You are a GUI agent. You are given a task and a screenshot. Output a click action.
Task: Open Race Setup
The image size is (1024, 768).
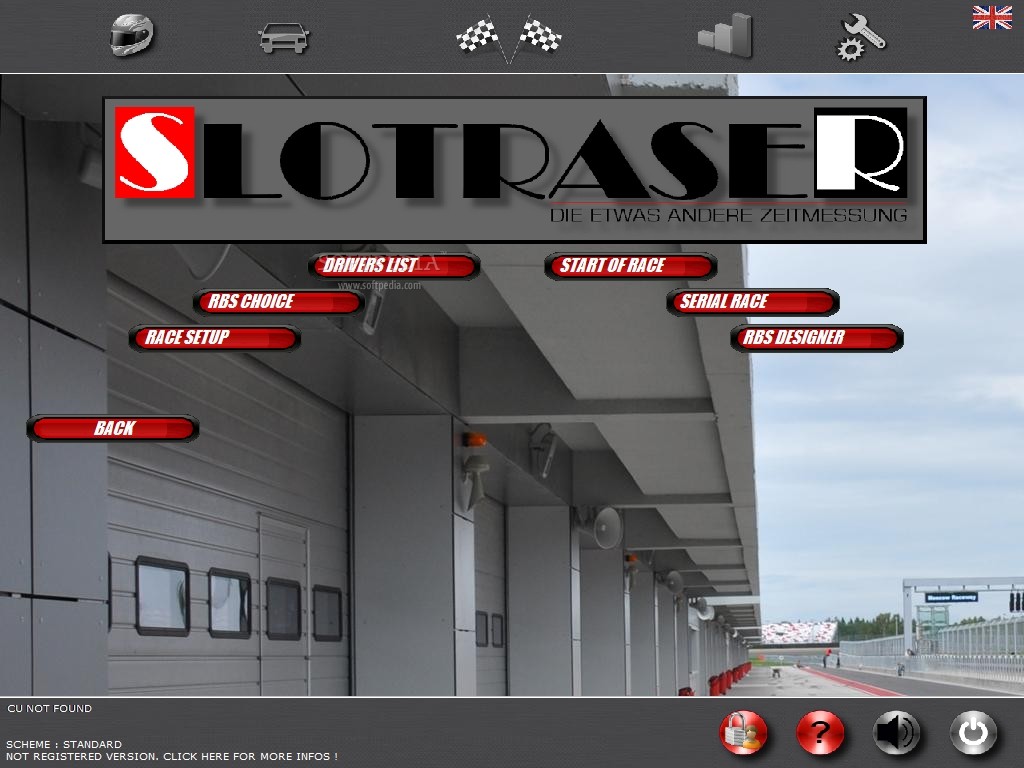point(214,338)
